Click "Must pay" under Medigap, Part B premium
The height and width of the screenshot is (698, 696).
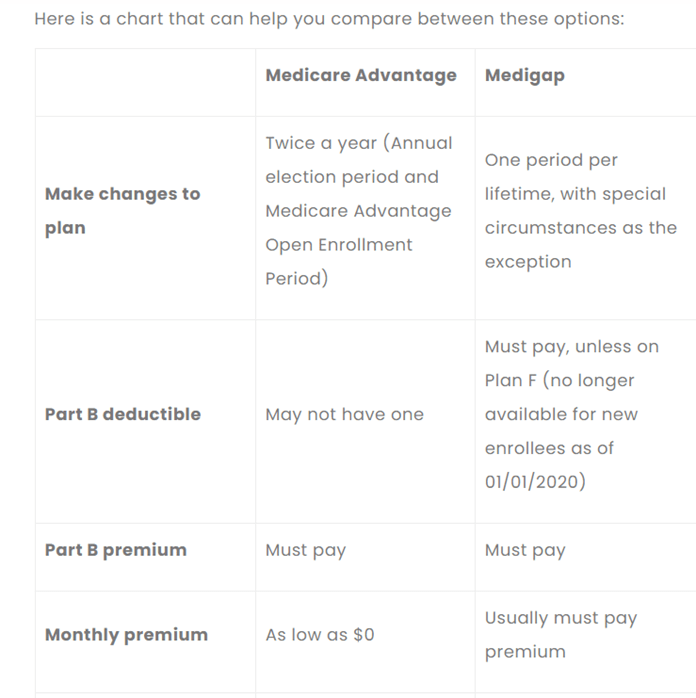pos(525,550)
